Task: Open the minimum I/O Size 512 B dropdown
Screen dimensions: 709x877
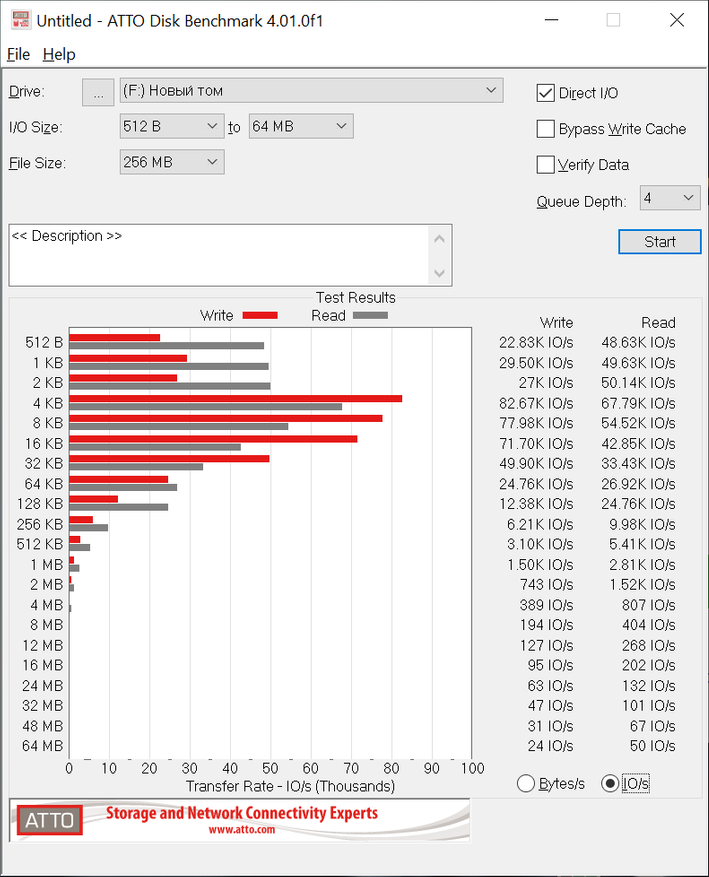Action: (x=171, y=126)
